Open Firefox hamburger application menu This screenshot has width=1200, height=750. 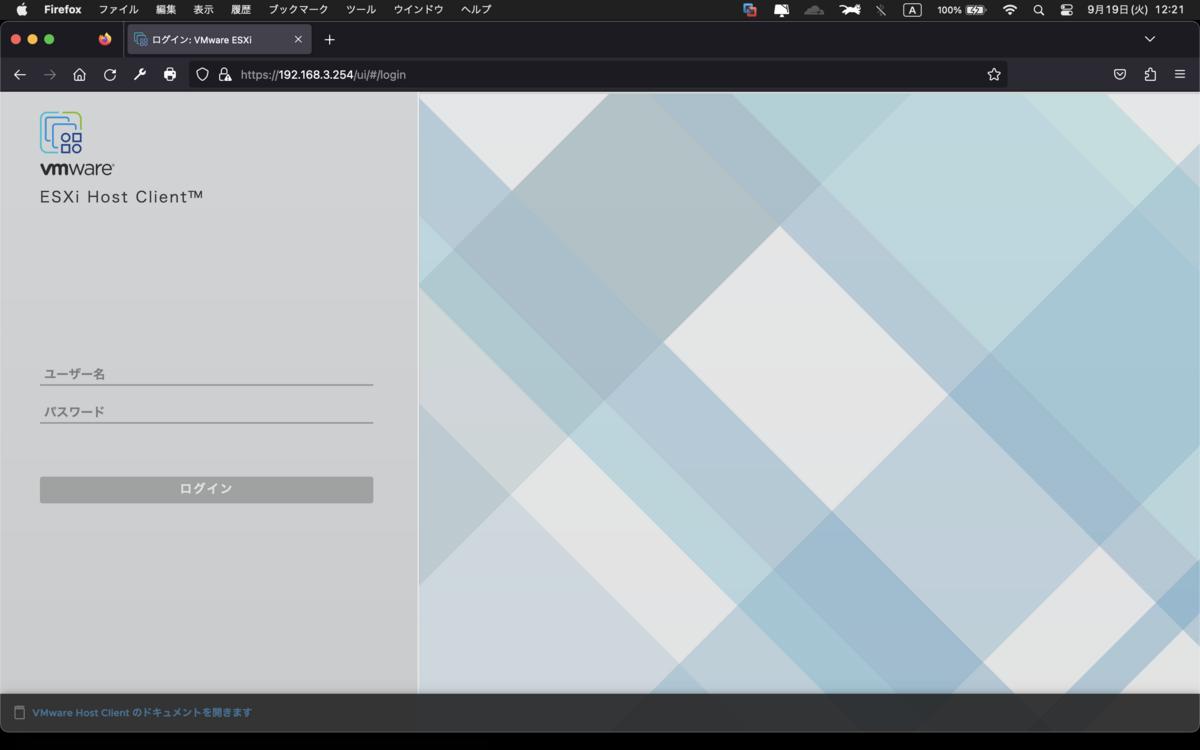pos(1180,74)
